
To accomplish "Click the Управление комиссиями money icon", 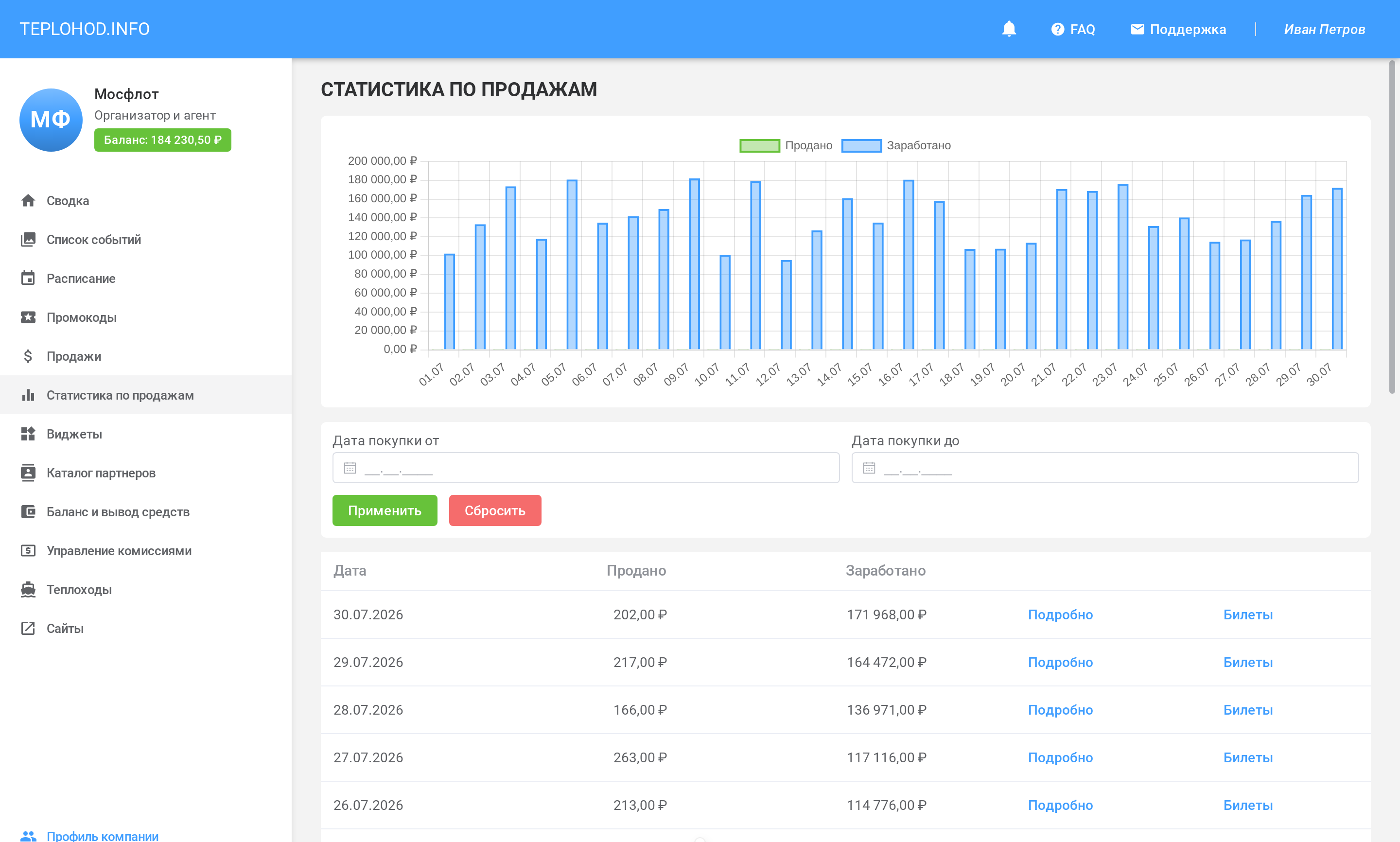I will pyautogui.click(x=28, y=550).
